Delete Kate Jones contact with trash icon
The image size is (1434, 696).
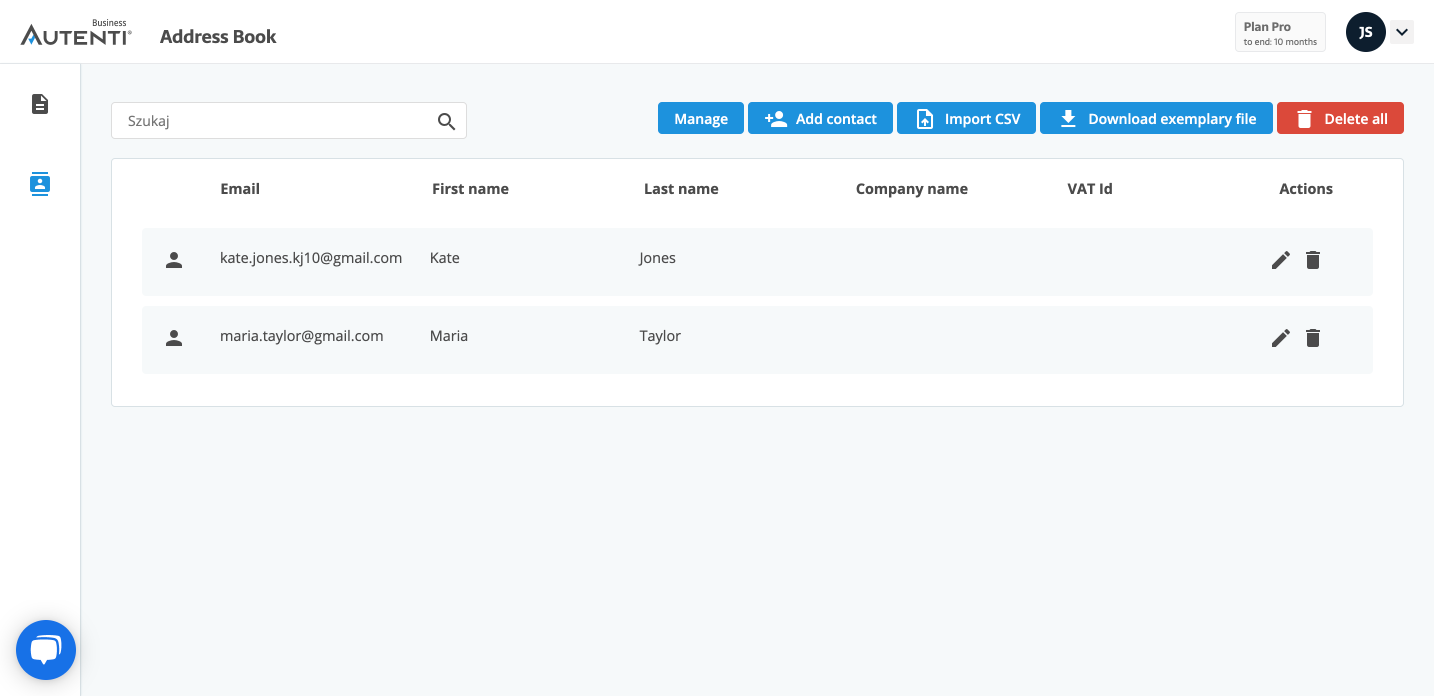pyautogui.click(x=1313, y=260)
